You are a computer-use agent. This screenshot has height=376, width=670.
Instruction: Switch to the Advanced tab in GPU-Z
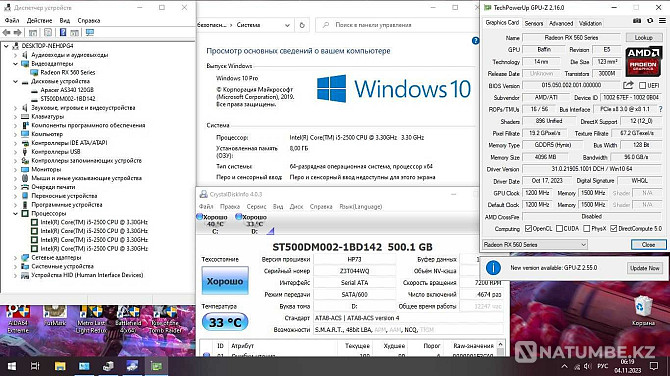point(561,23)
